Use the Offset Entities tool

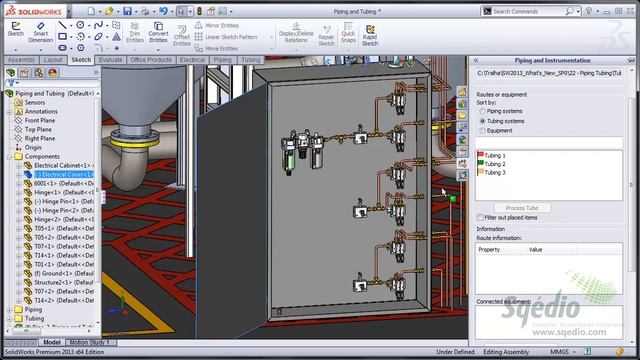[x=182, y=36]
